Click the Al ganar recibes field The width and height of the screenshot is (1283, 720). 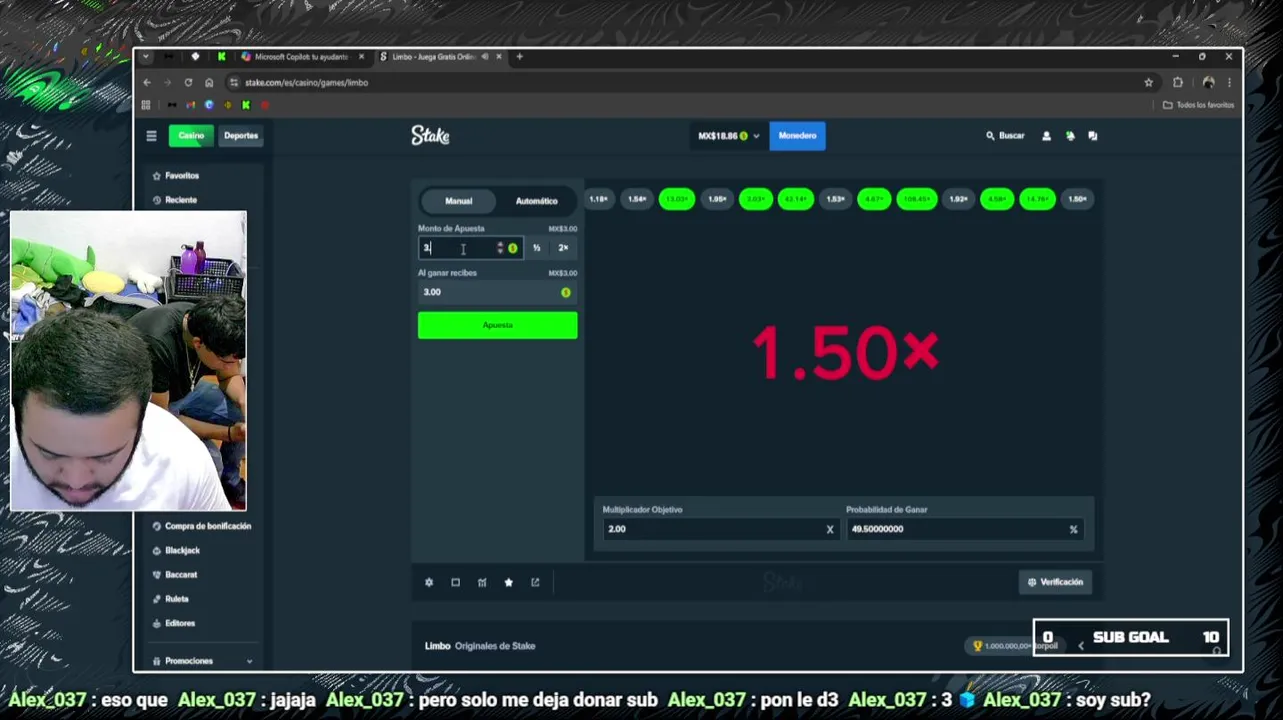[497, 292]
